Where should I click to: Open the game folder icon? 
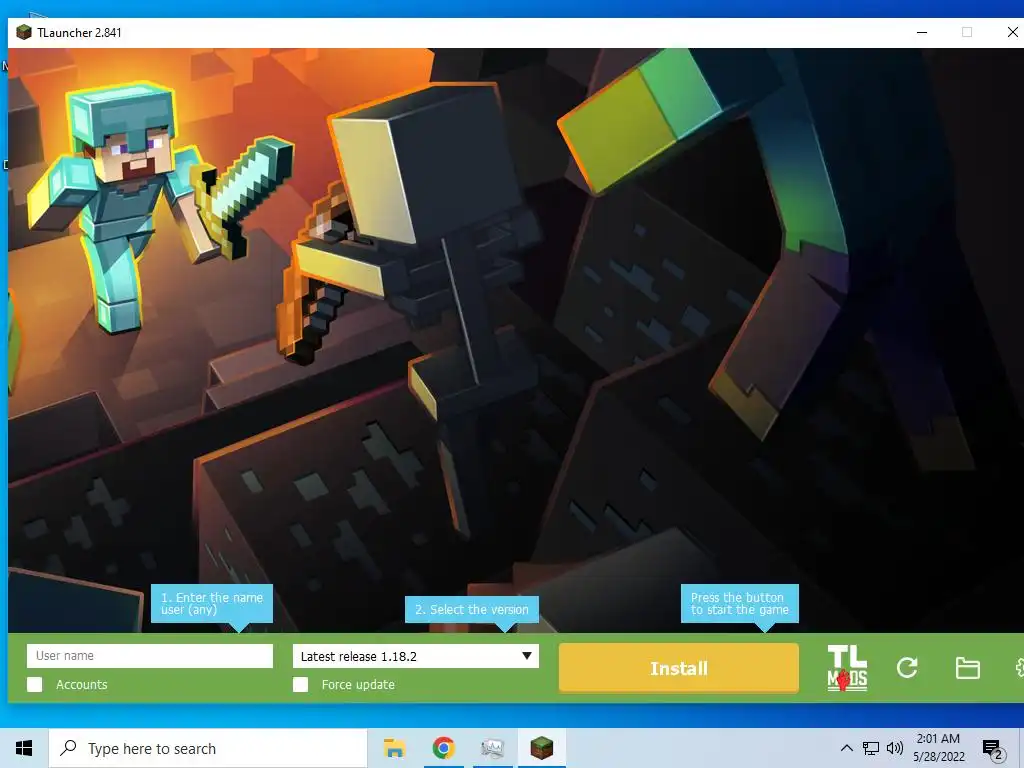pyautogui.click(x=967, y=668)
